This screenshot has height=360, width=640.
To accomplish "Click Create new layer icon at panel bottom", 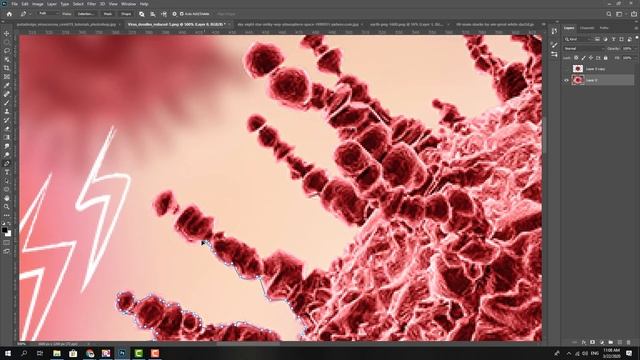I will (x=620, y=342).
